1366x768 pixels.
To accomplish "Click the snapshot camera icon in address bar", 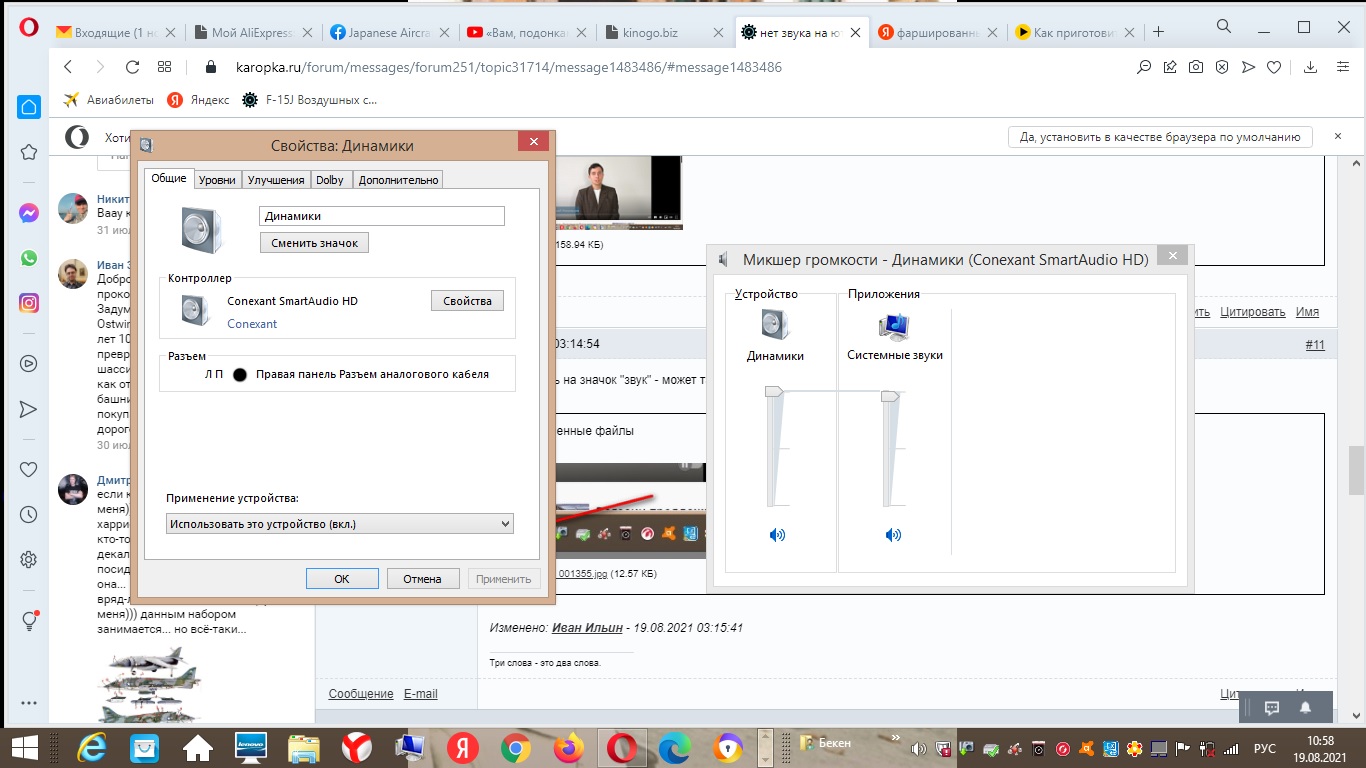I will 1196,68.
